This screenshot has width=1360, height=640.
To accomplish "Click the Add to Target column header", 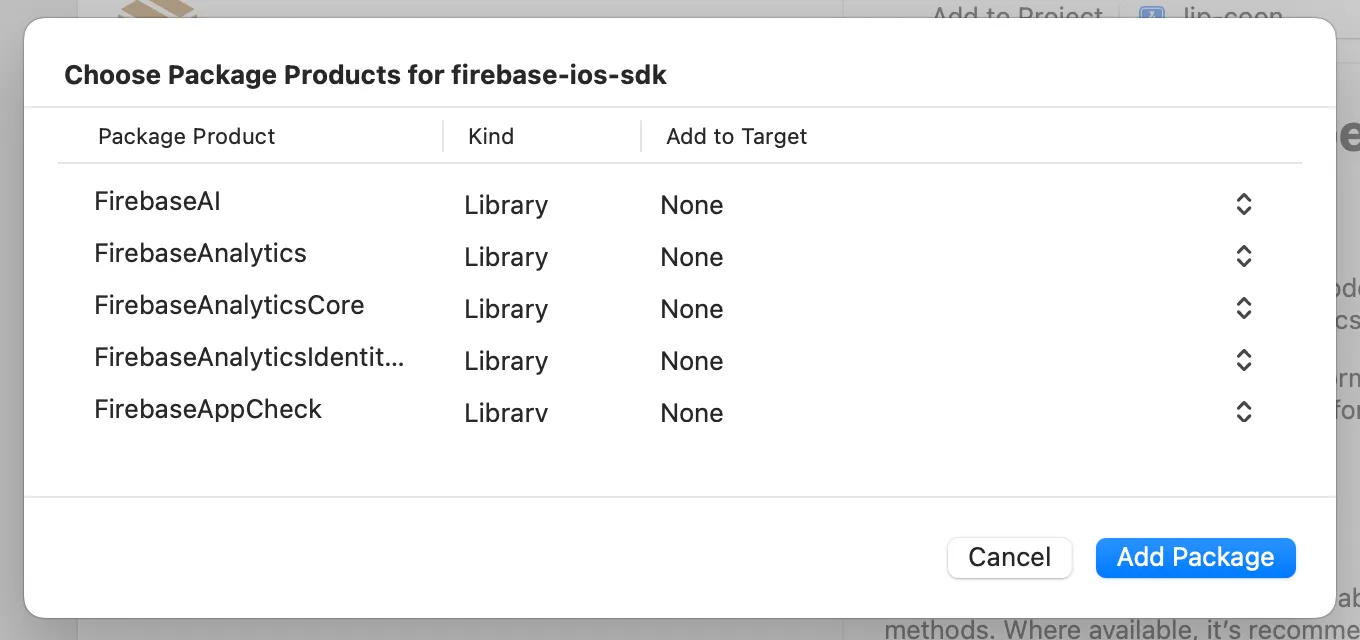I will [x=737, y=137].
